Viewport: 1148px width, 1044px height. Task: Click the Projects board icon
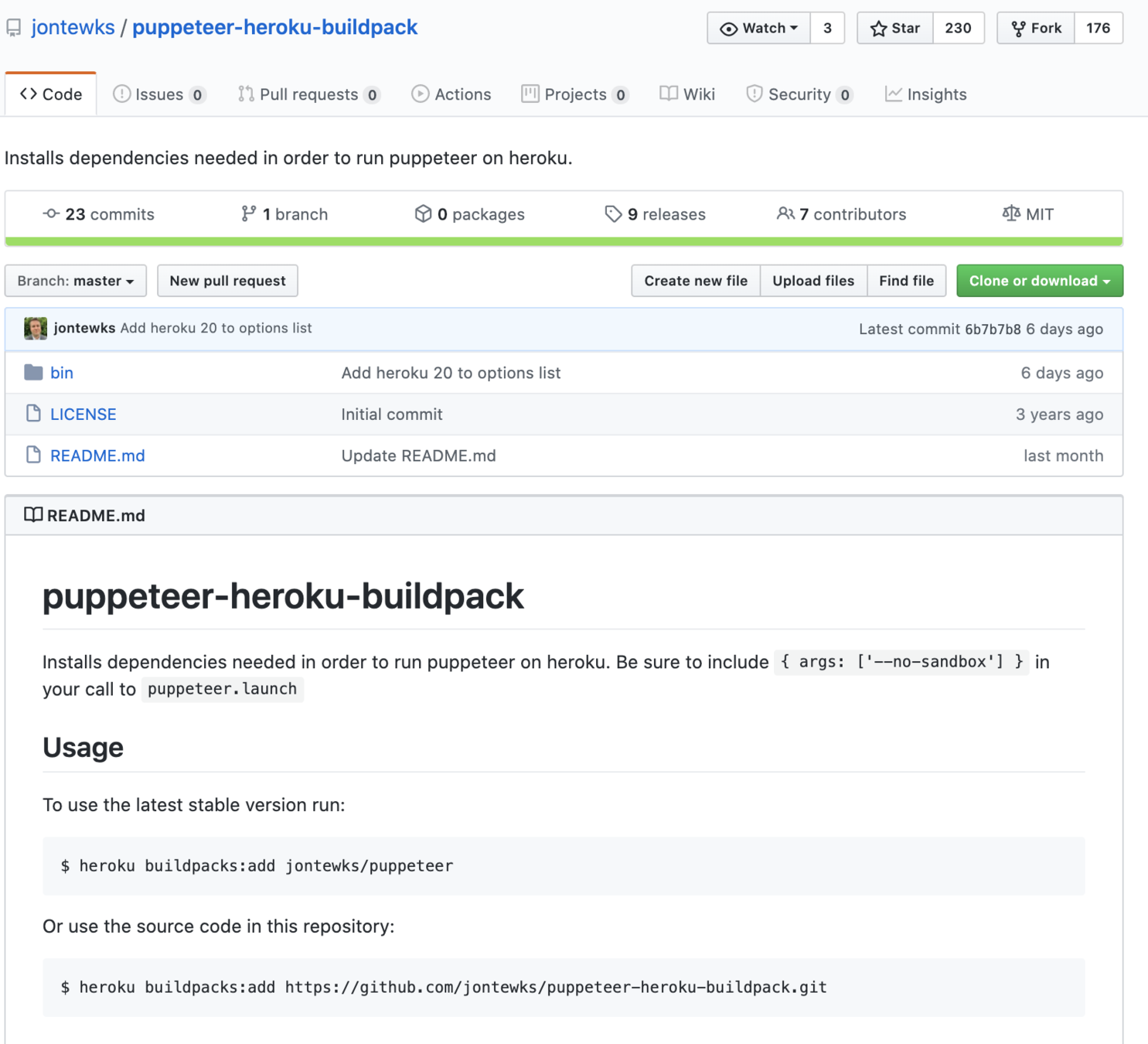click(x=530, y=94)
